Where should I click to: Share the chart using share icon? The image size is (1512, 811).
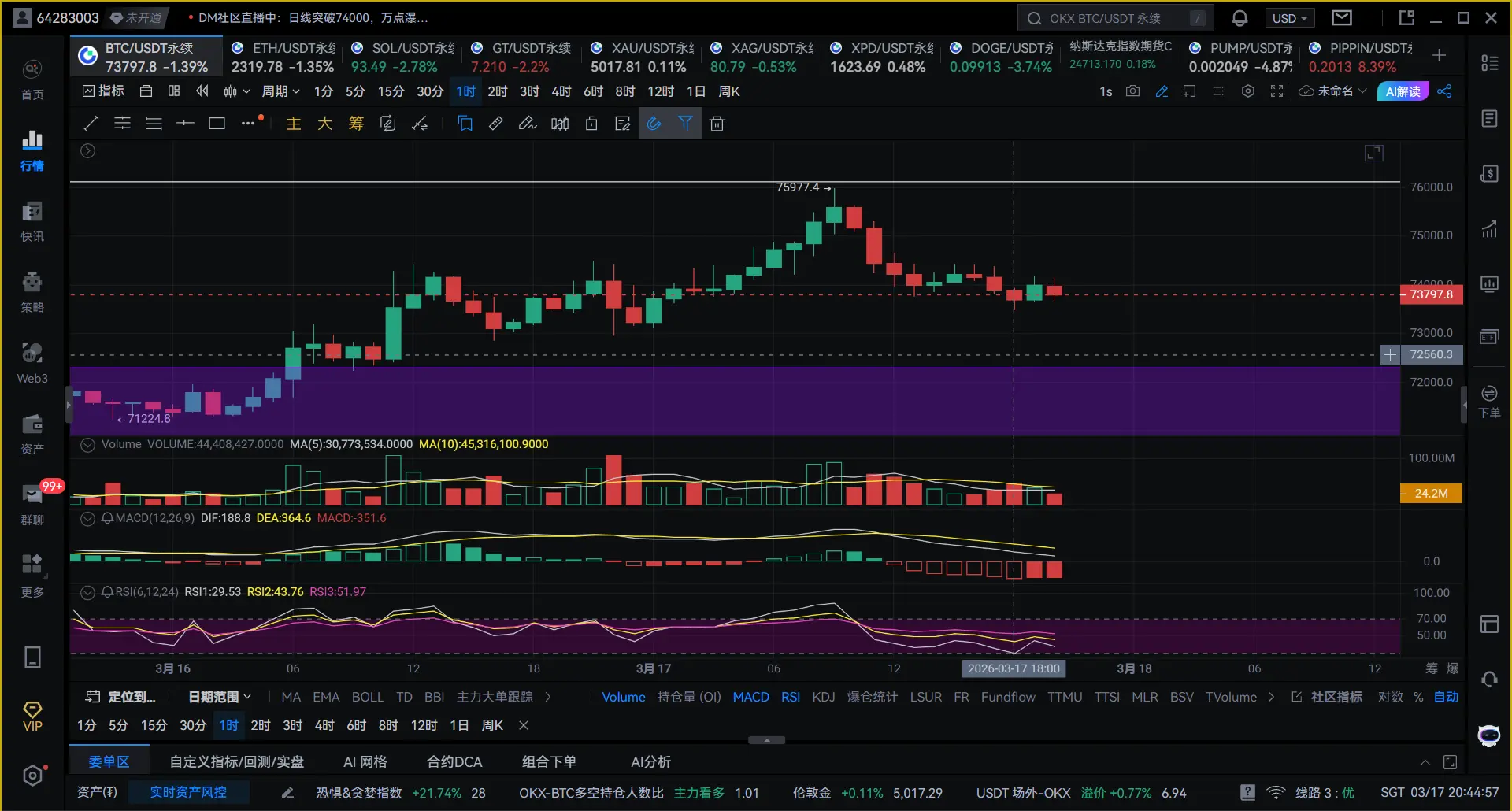[1444, 91]
